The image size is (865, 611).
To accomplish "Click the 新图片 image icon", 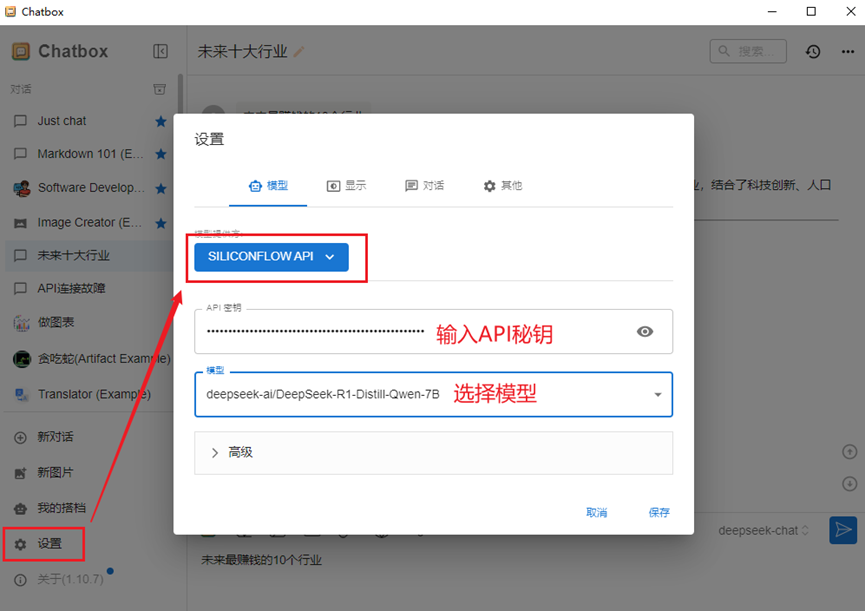I will click(x=20, y=473).
